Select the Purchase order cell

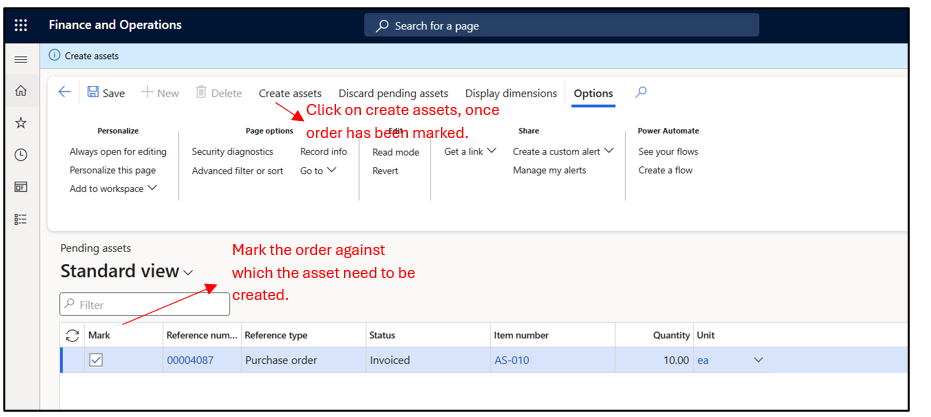(303, 360)
